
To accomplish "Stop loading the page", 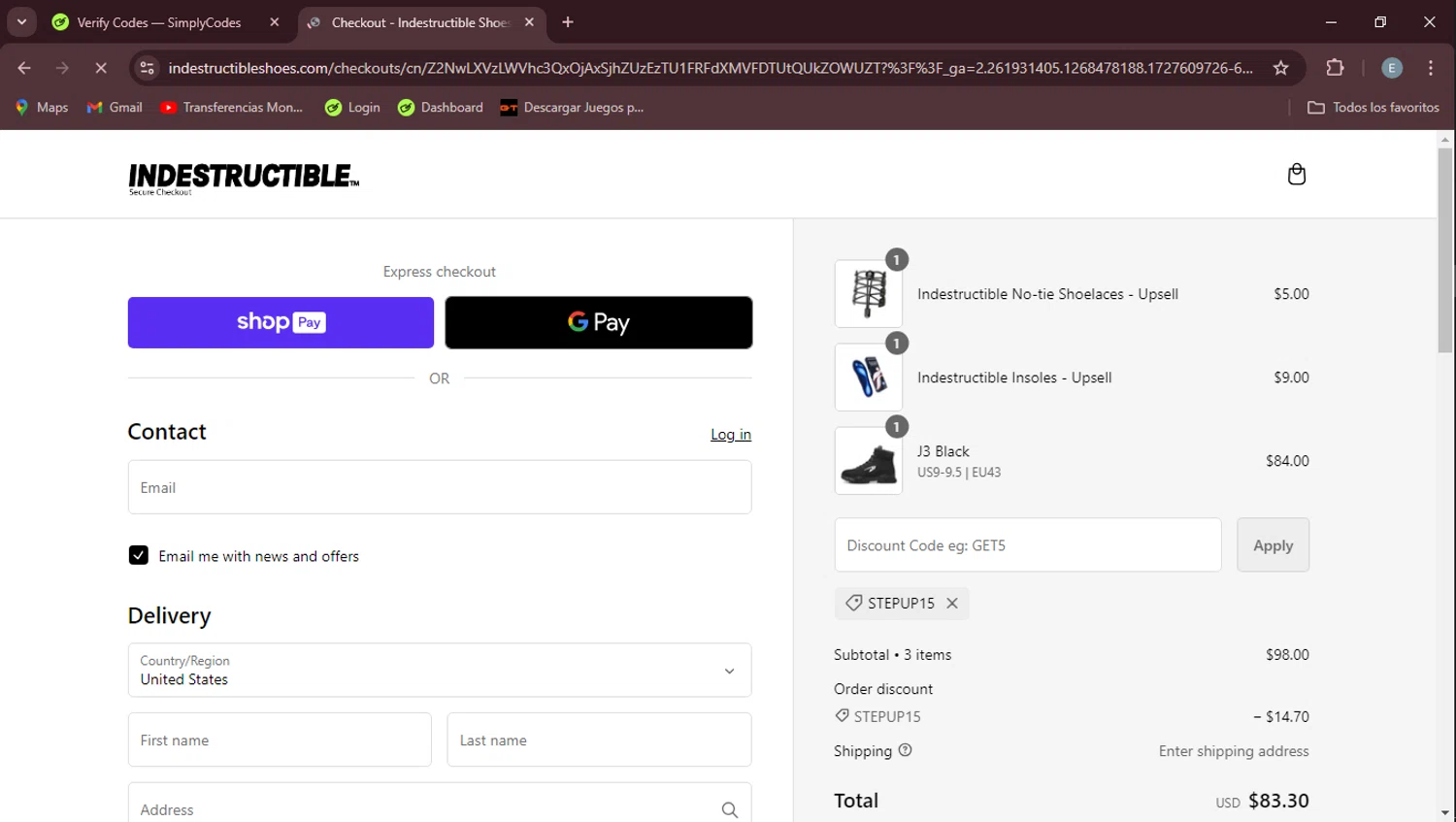I will [x=100, y=68].
